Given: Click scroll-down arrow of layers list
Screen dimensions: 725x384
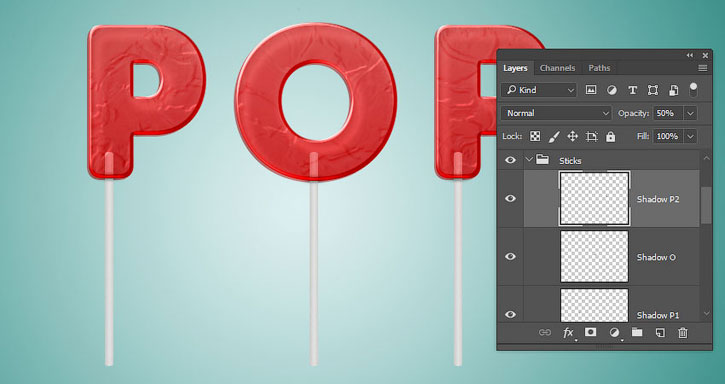Looking at the screenshot, I should click(x=706, y=314).
